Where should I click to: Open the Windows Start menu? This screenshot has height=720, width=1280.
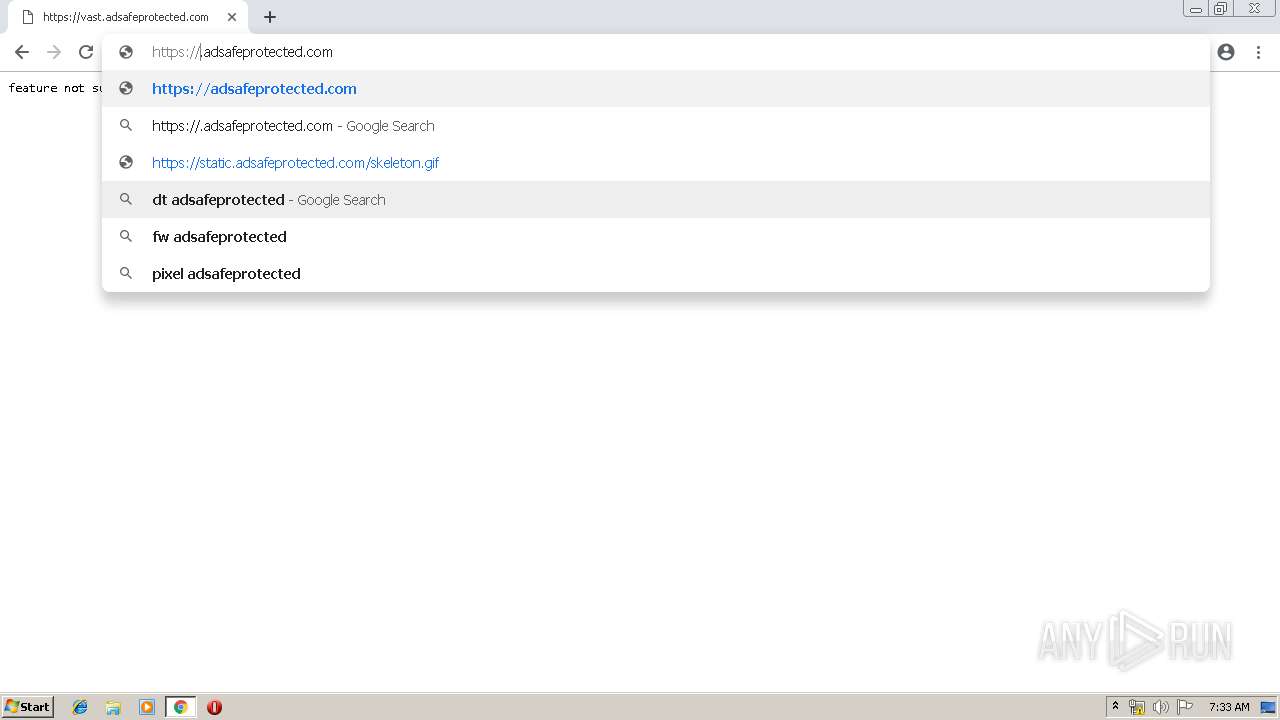pos(27,707)
